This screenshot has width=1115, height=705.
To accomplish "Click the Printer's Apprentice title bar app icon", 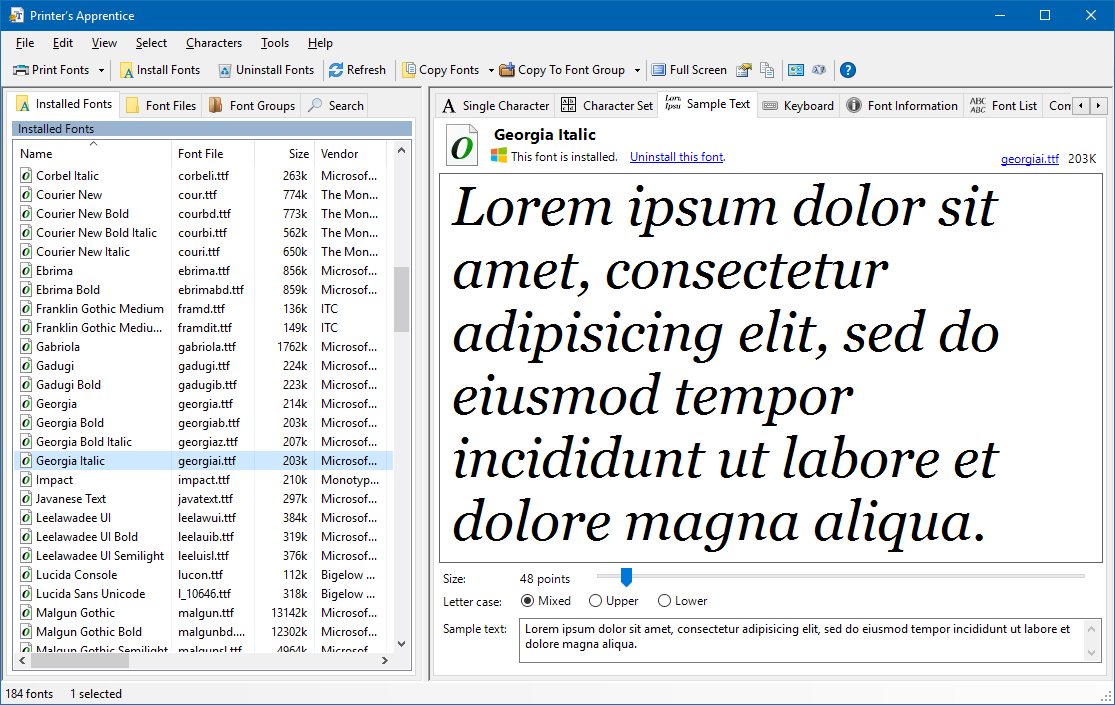I will [16, 15].
